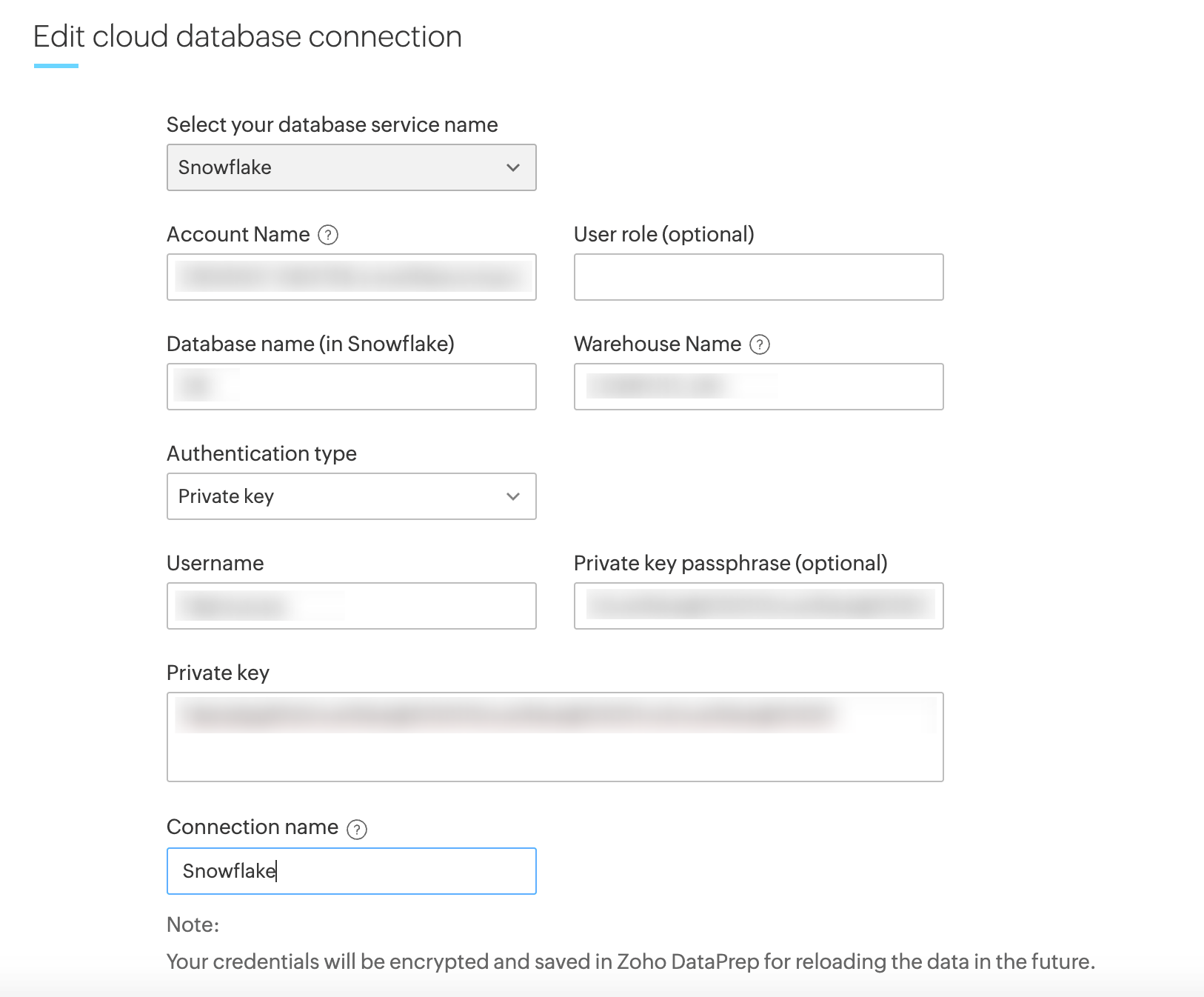Viewport: 1204px width, 997px height.
Task: Click inside the large Private key textarea
Action: point(555,737)
